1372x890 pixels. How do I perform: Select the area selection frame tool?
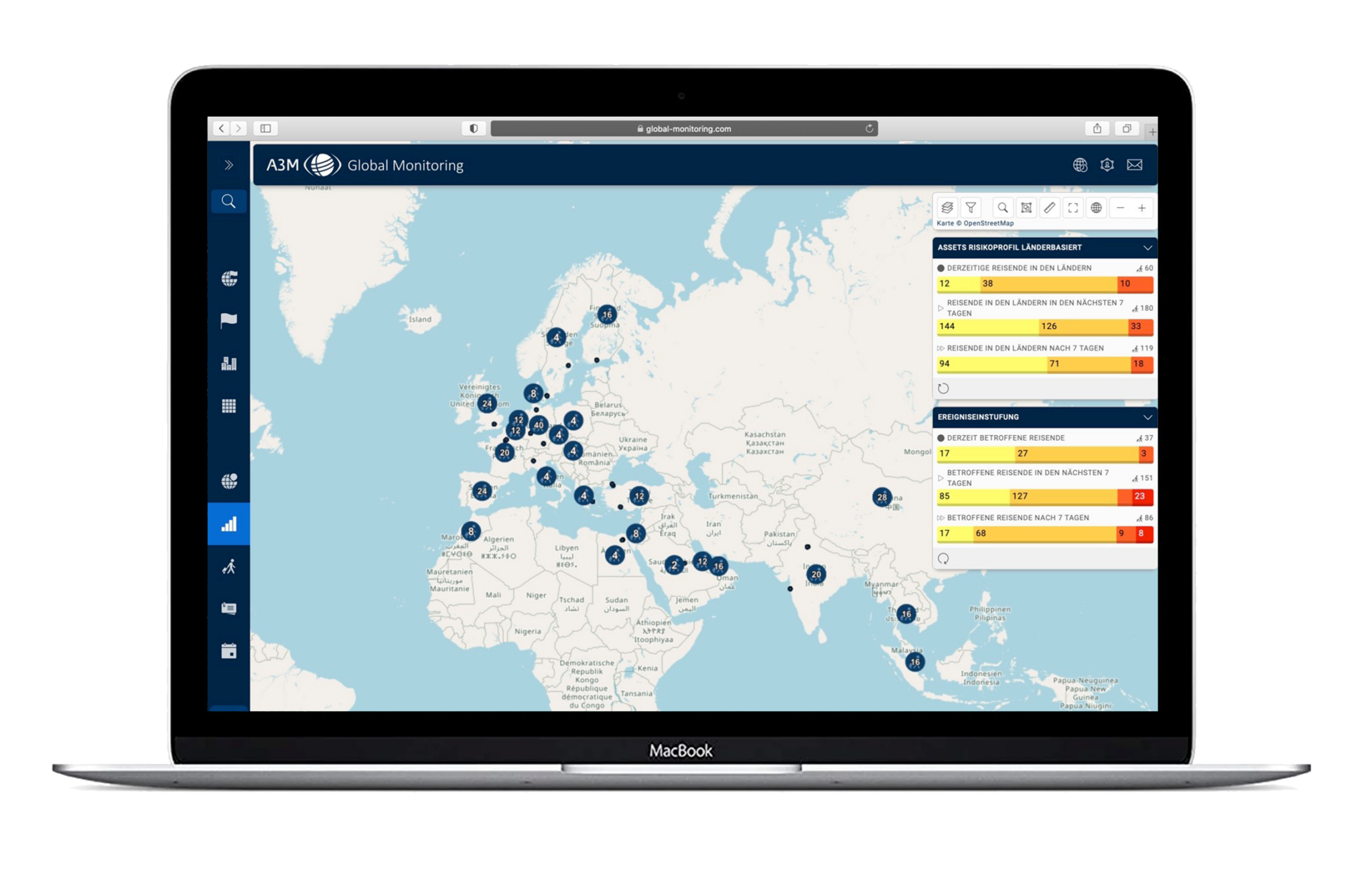1026,208
